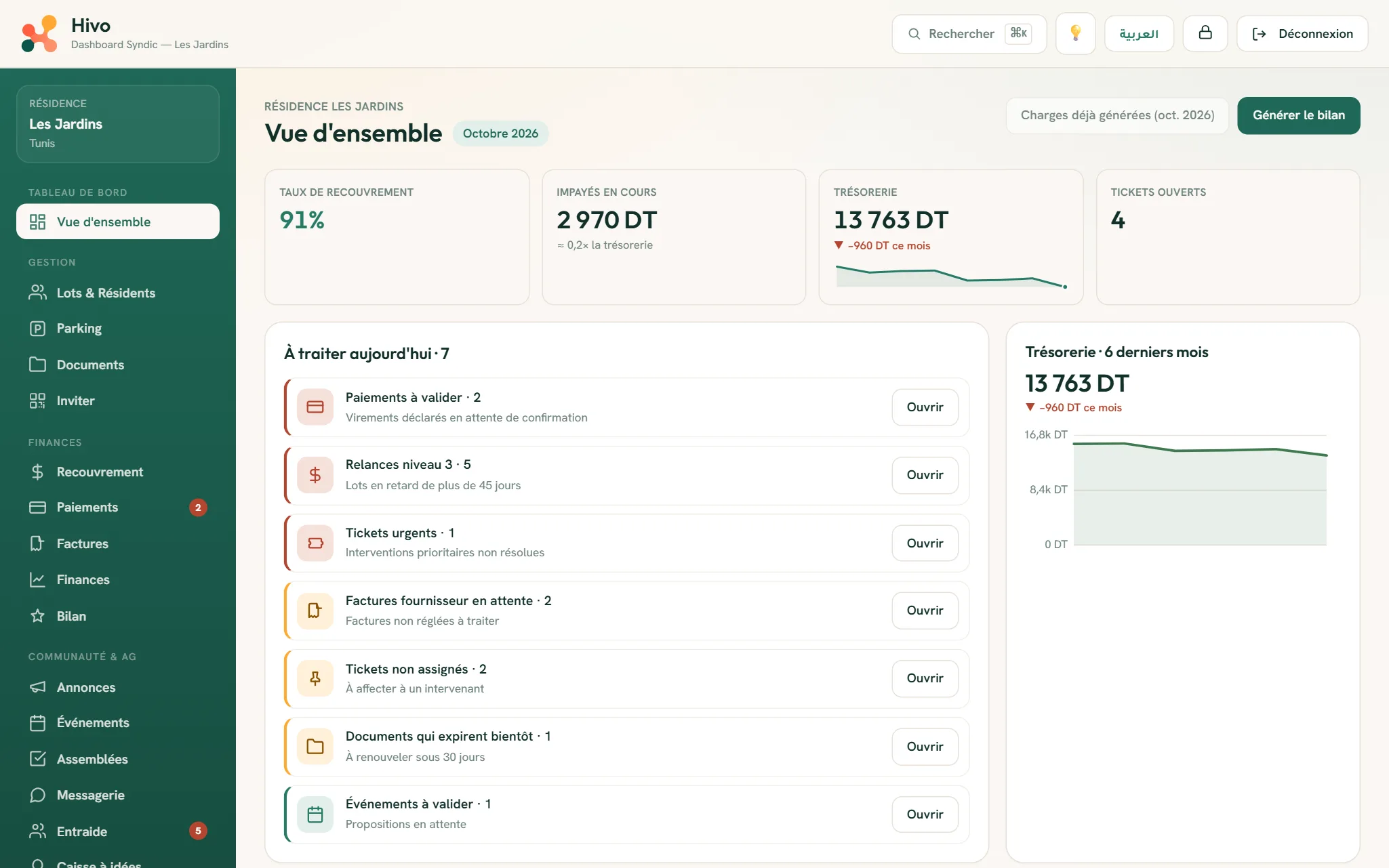Click the Trésorerie 13 763 DT card

click(x=950, y=237)
